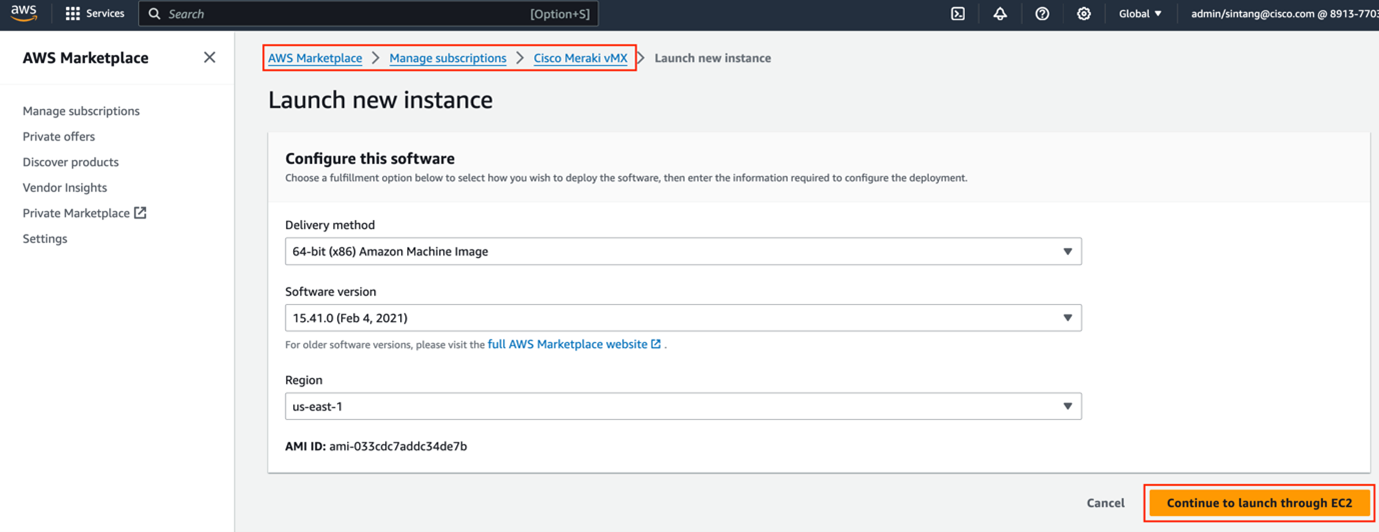Open the notifications bell
The height and width of the screenshot is (532, 1379).
pos(999,14)
